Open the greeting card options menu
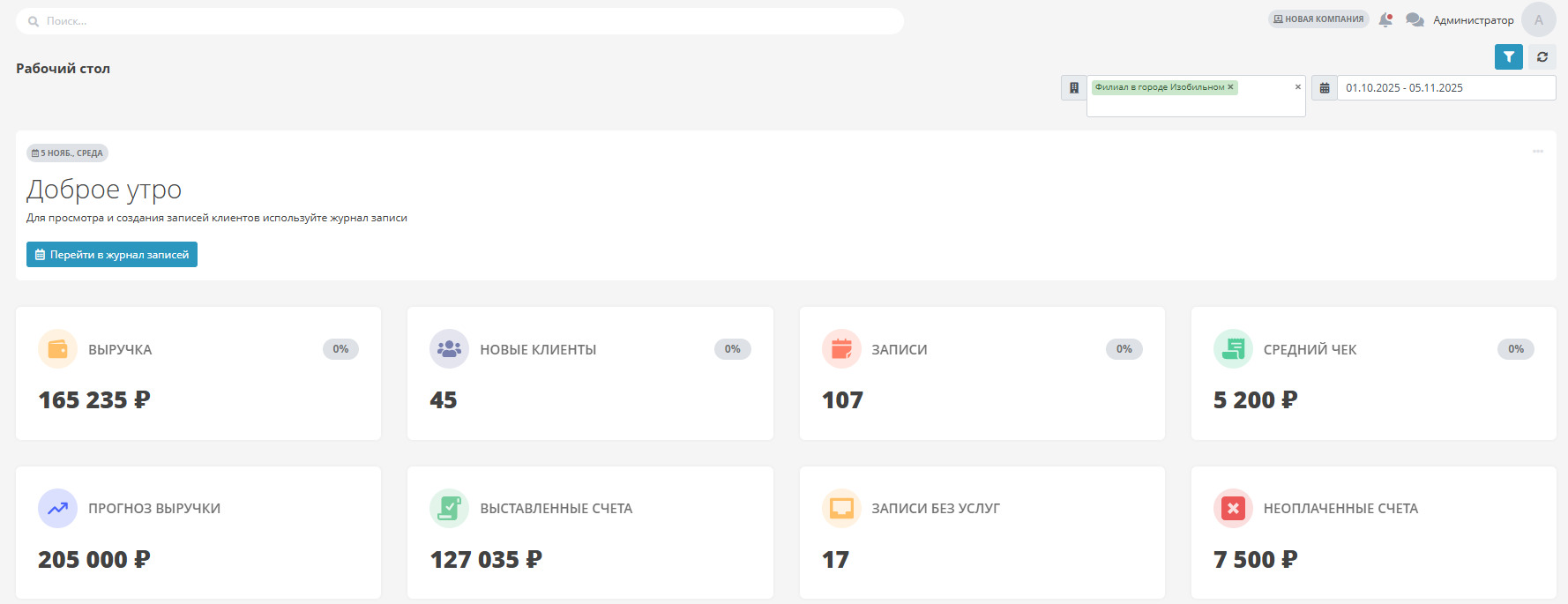The height and width of the screenshot is (604, 1568). 1537,152
